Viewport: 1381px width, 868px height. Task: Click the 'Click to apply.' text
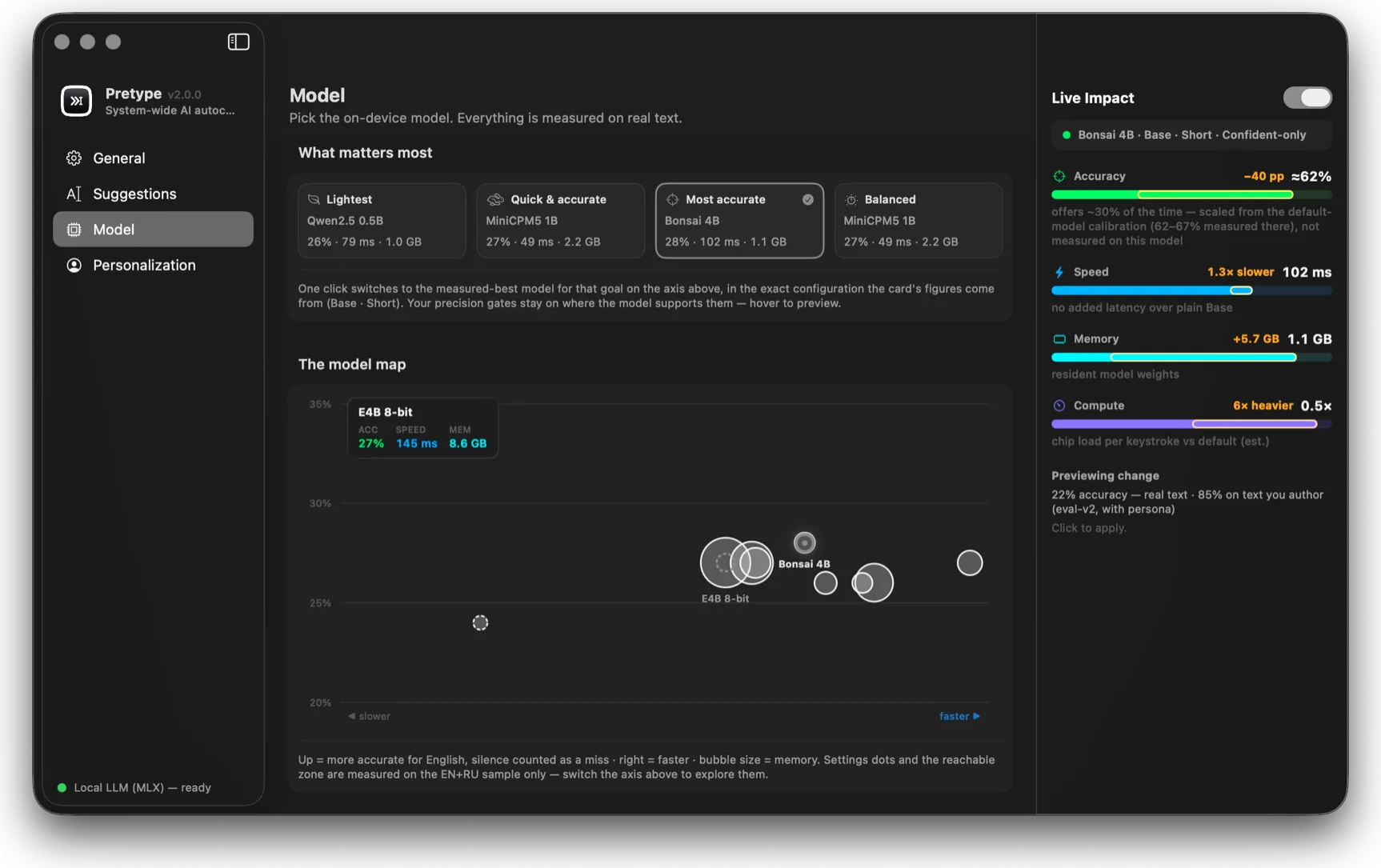1088,528
